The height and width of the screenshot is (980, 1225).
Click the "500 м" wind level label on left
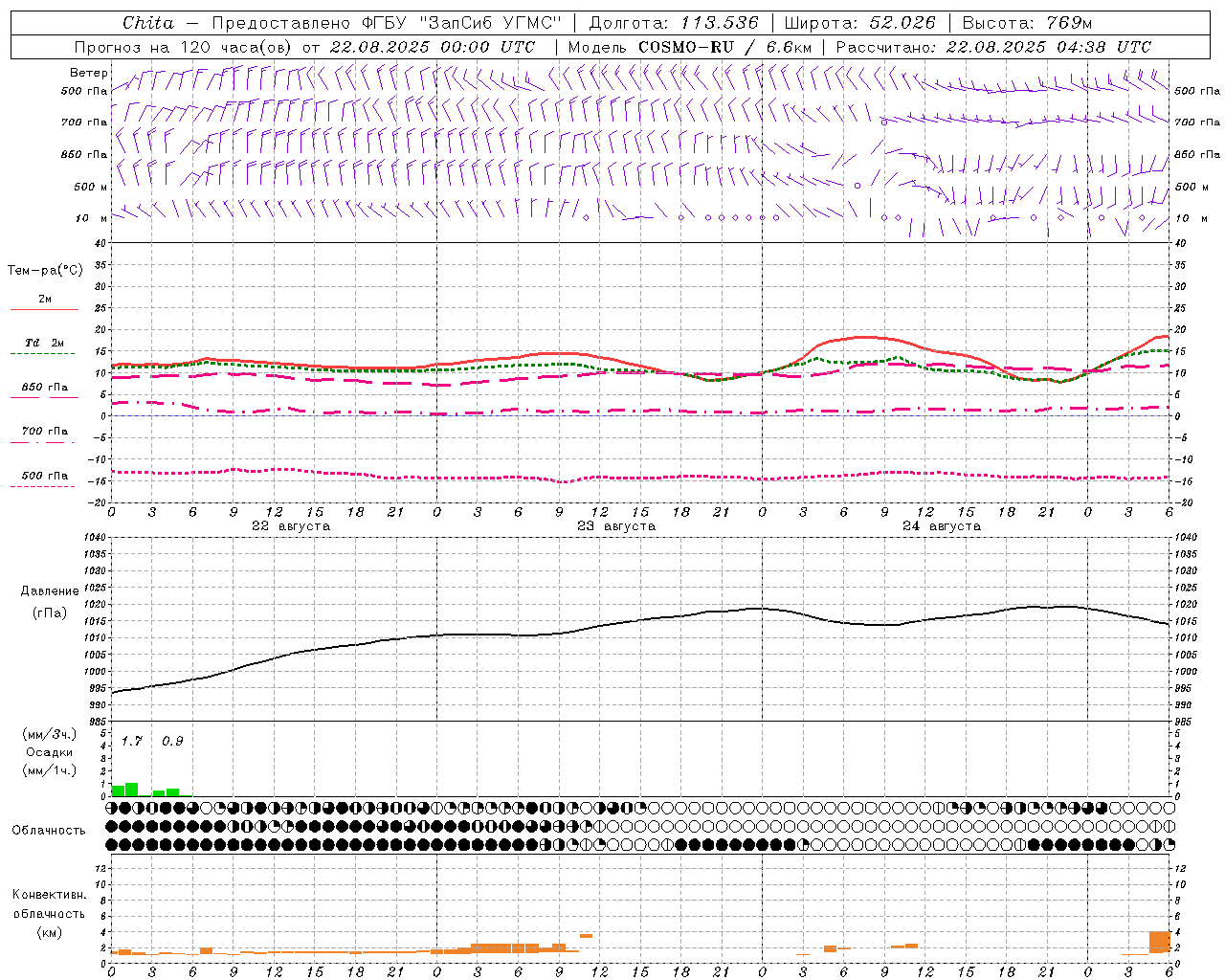click(x=91, y=187)
